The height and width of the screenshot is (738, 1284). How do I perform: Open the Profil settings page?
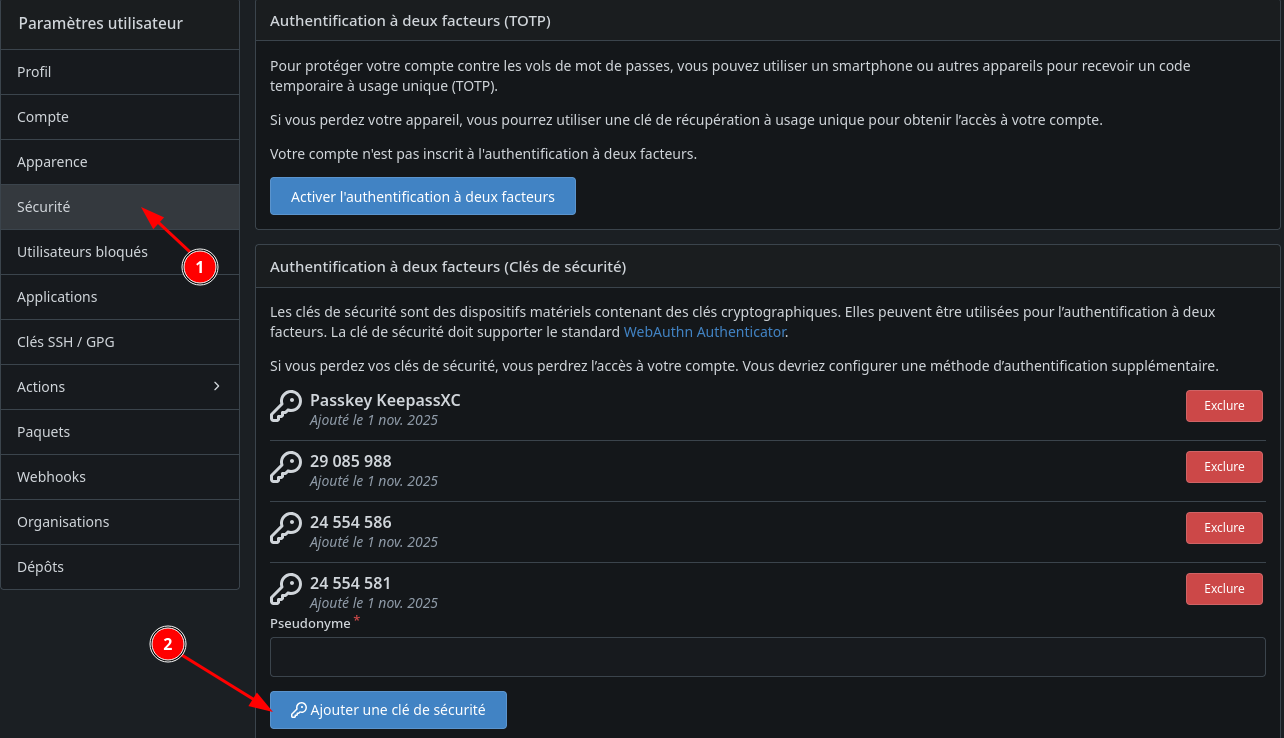pos(35,72)
